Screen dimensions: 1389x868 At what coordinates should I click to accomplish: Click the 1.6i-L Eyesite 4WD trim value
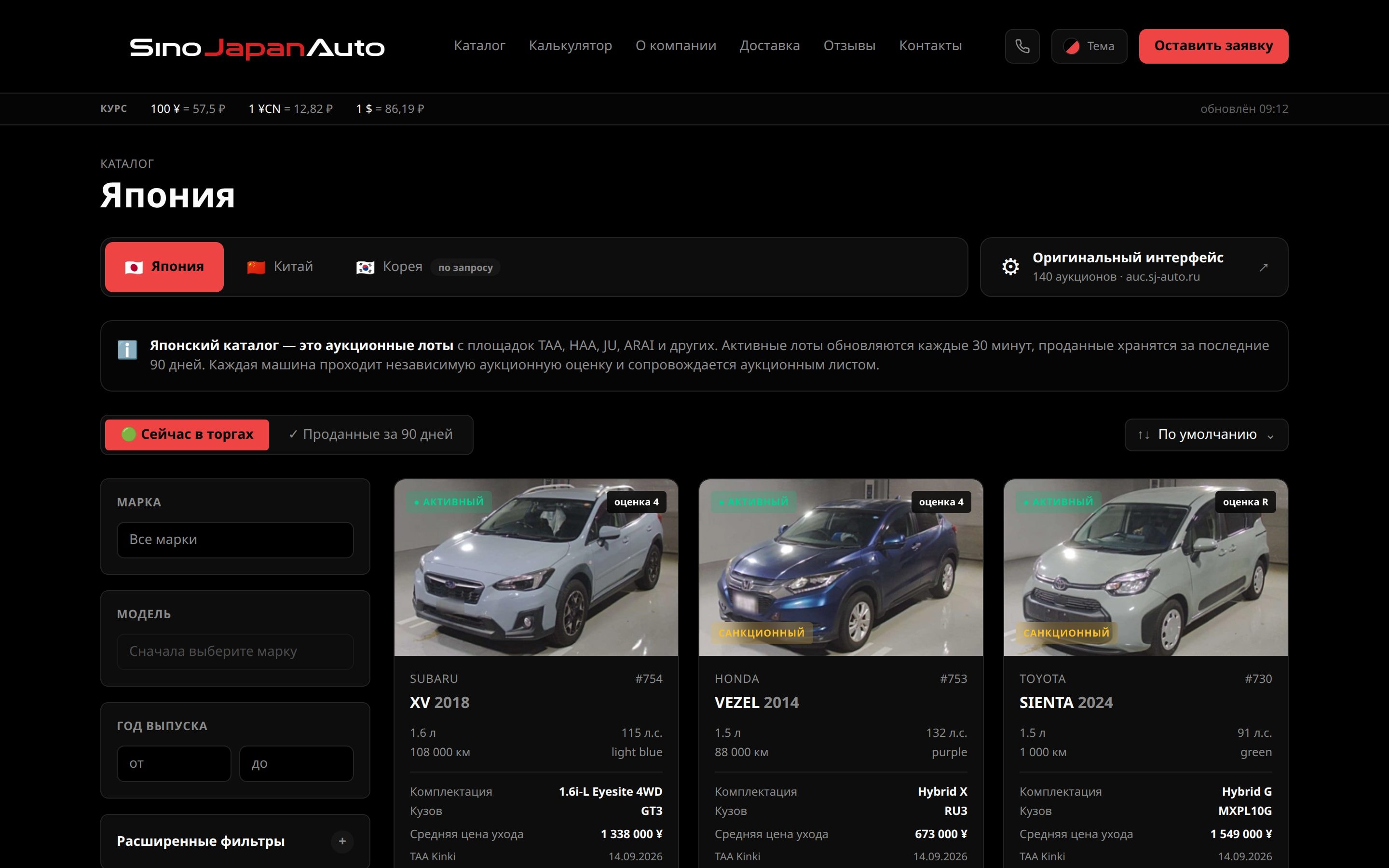tap(611, 792)
